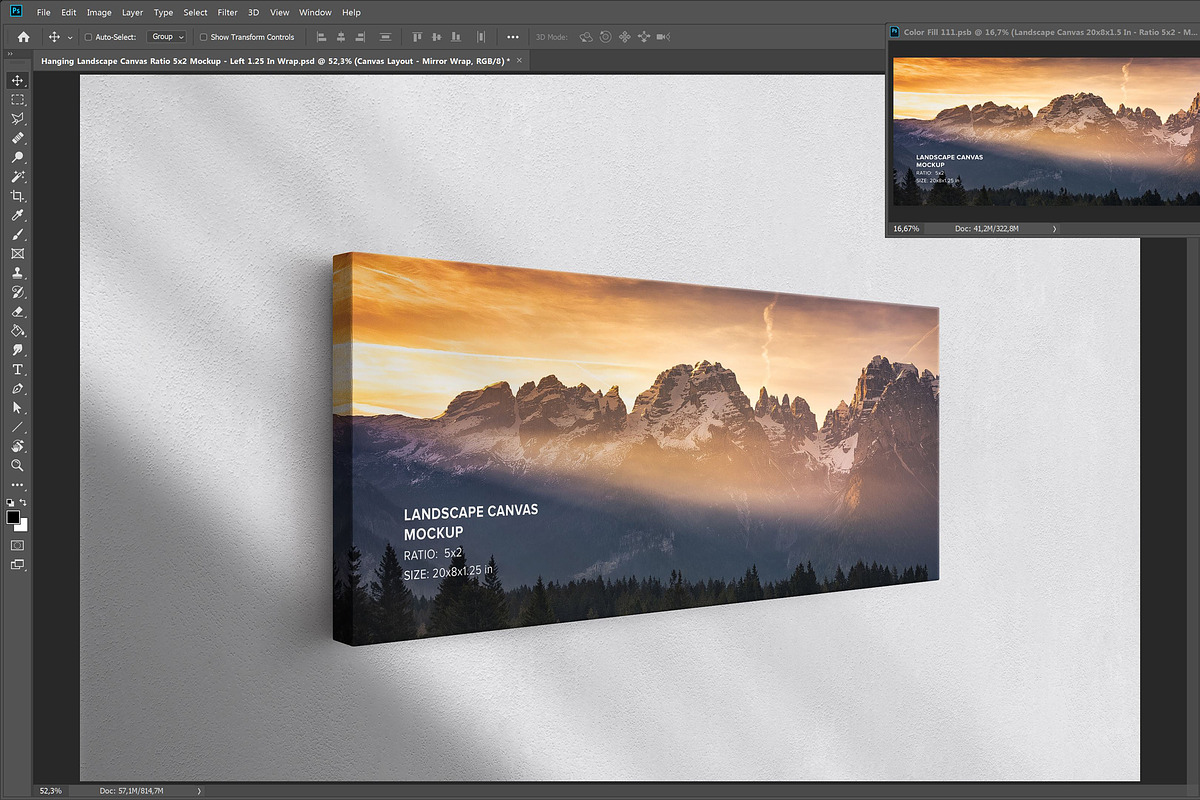This screenshot has width=1200, height=800.
Task: Select the Polygonal Lasso tool
Action: click(x=17, y=119)
